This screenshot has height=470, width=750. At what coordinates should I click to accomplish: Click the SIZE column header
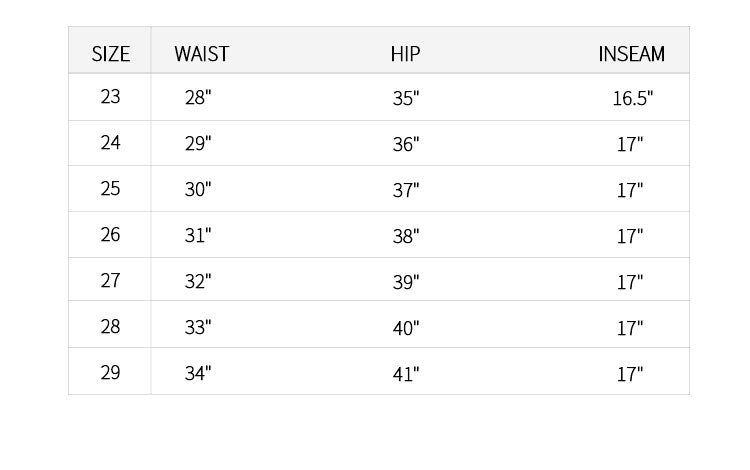111,54
